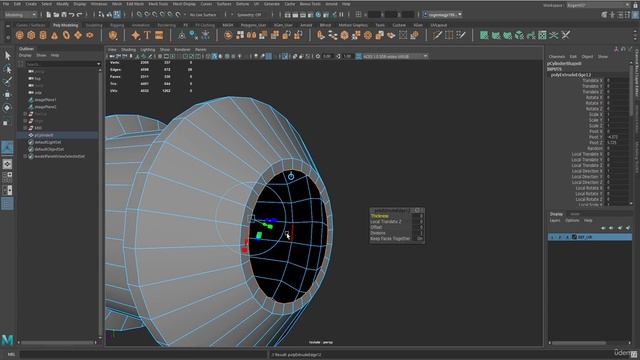The height and width of the screenshot is (360, 640).
Task: Pick the Select tool arrow in Tool Box
Action: click(x=7, y=56)
